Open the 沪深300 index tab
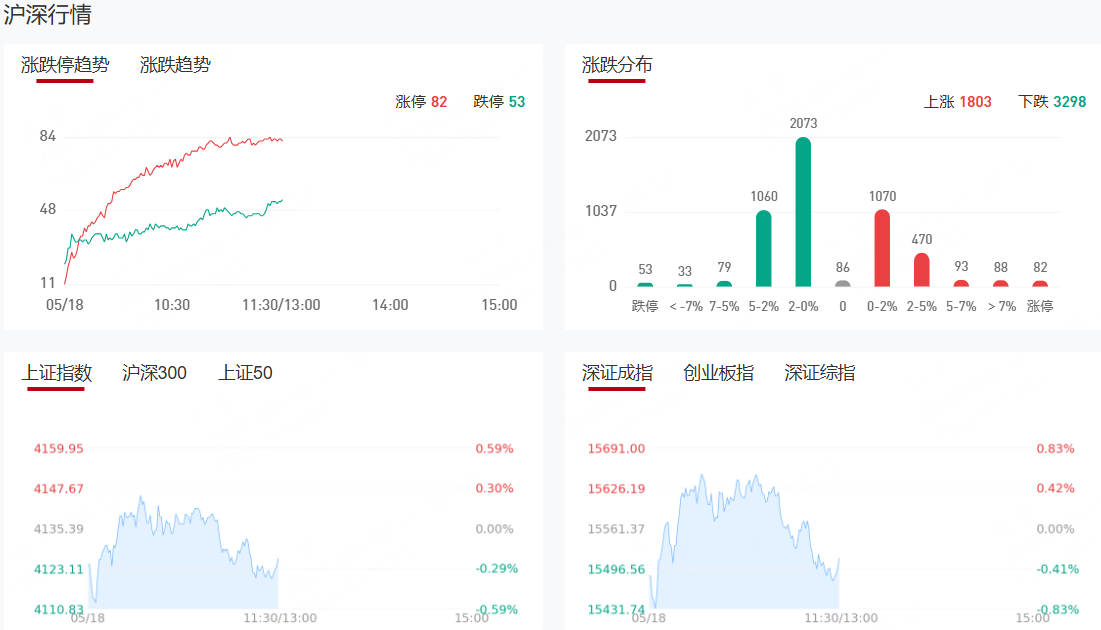 [x=154, y=373]
